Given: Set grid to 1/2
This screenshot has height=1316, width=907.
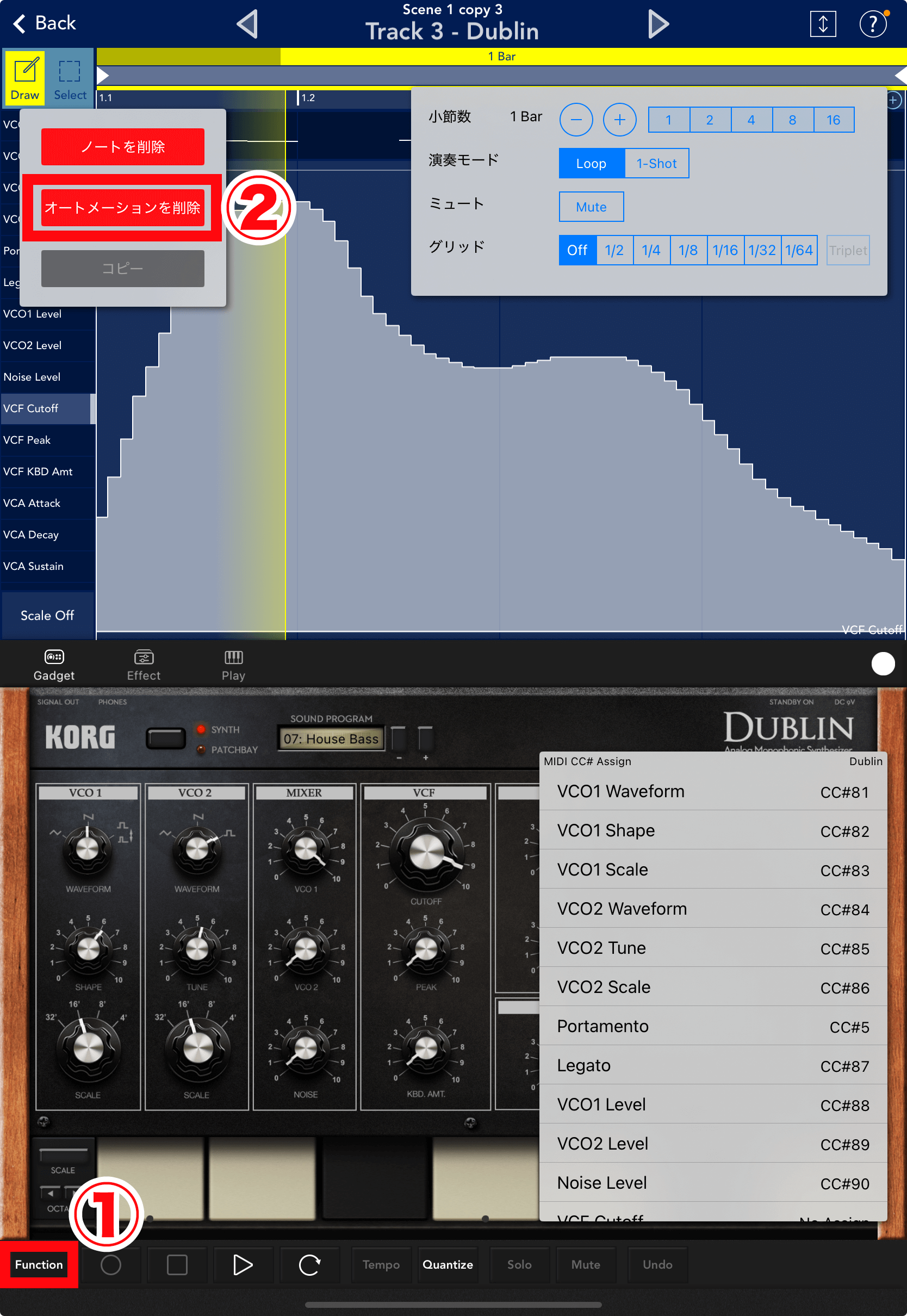Looking at the screenshot, I should coord(614,250).
